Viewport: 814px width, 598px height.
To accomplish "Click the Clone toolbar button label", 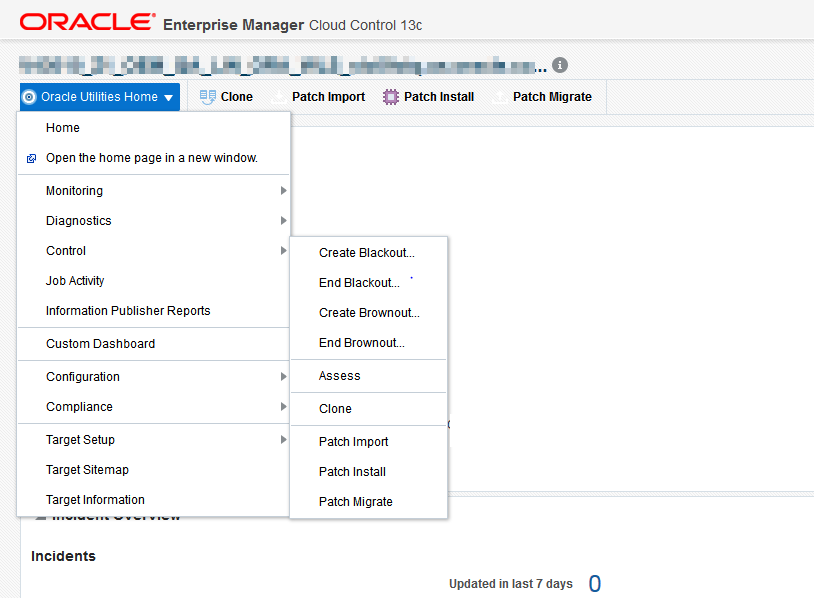I will (237, 97).
